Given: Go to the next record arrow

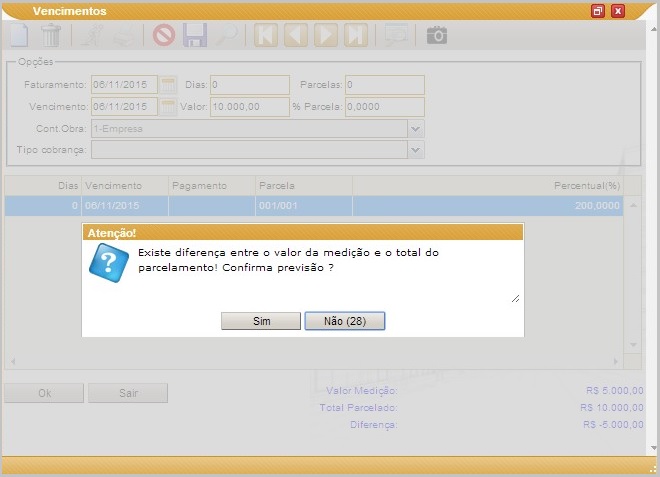Looking at the screenshot, I should 326,35.
